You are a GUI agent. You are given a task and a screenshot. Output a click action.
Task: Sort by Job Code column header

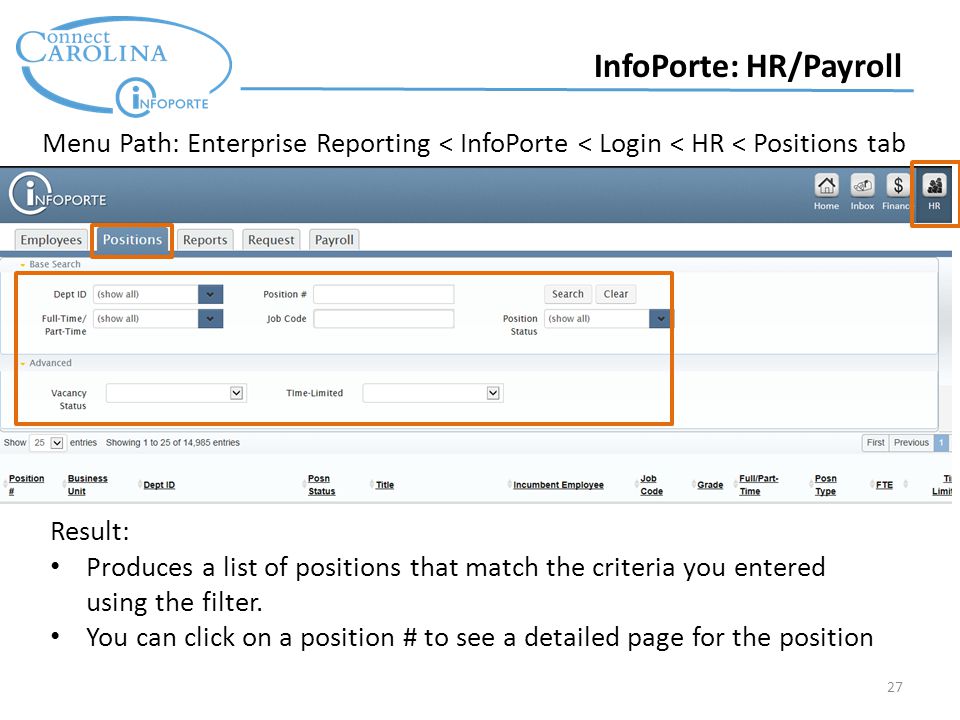(651, 485)
